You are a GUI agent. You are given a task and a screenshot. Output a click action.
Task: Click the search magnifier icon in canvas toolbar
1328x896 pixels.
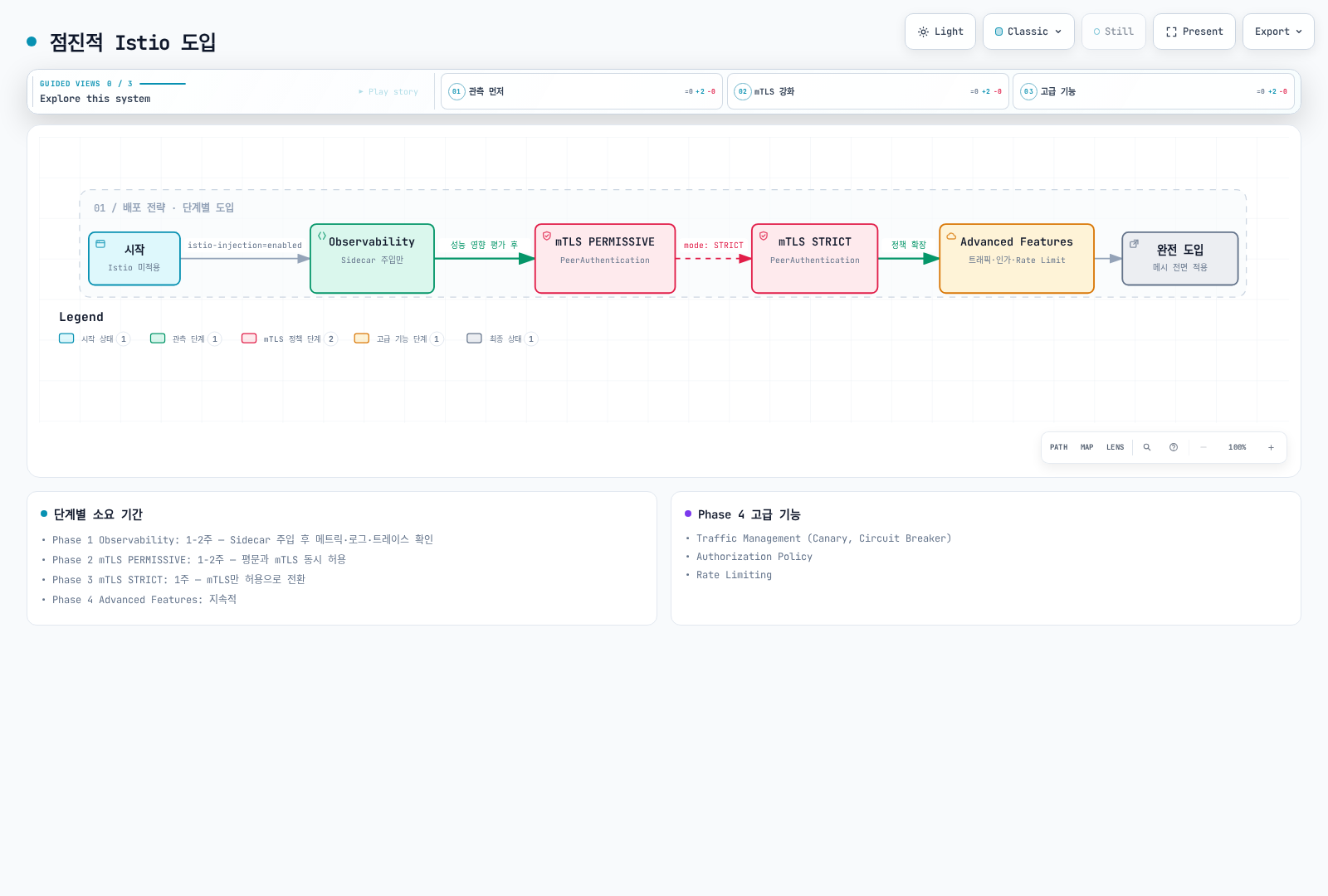tap(1147, 447)
